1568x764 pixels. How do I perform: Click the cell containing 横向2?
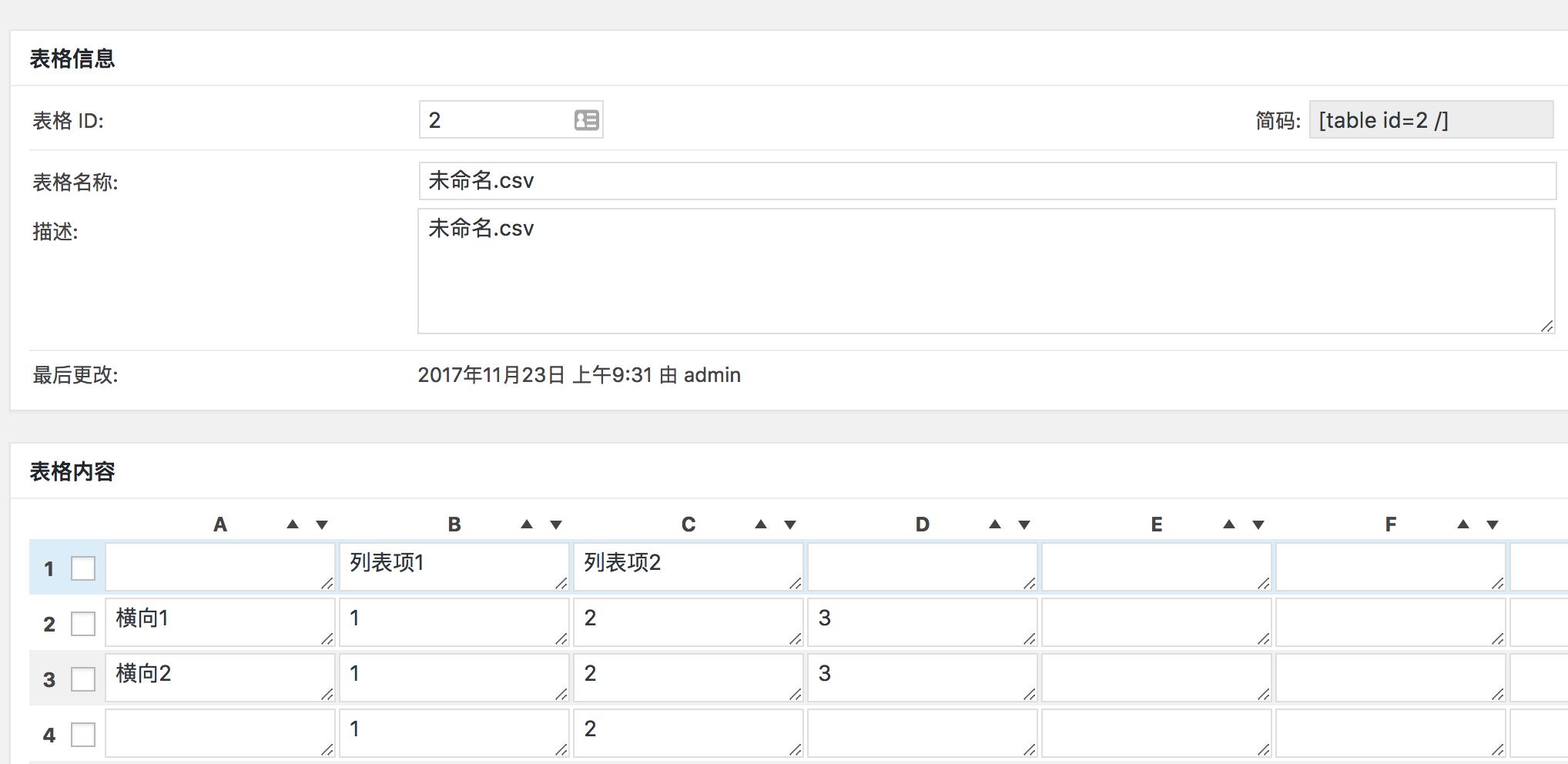(x=219, y=675)
